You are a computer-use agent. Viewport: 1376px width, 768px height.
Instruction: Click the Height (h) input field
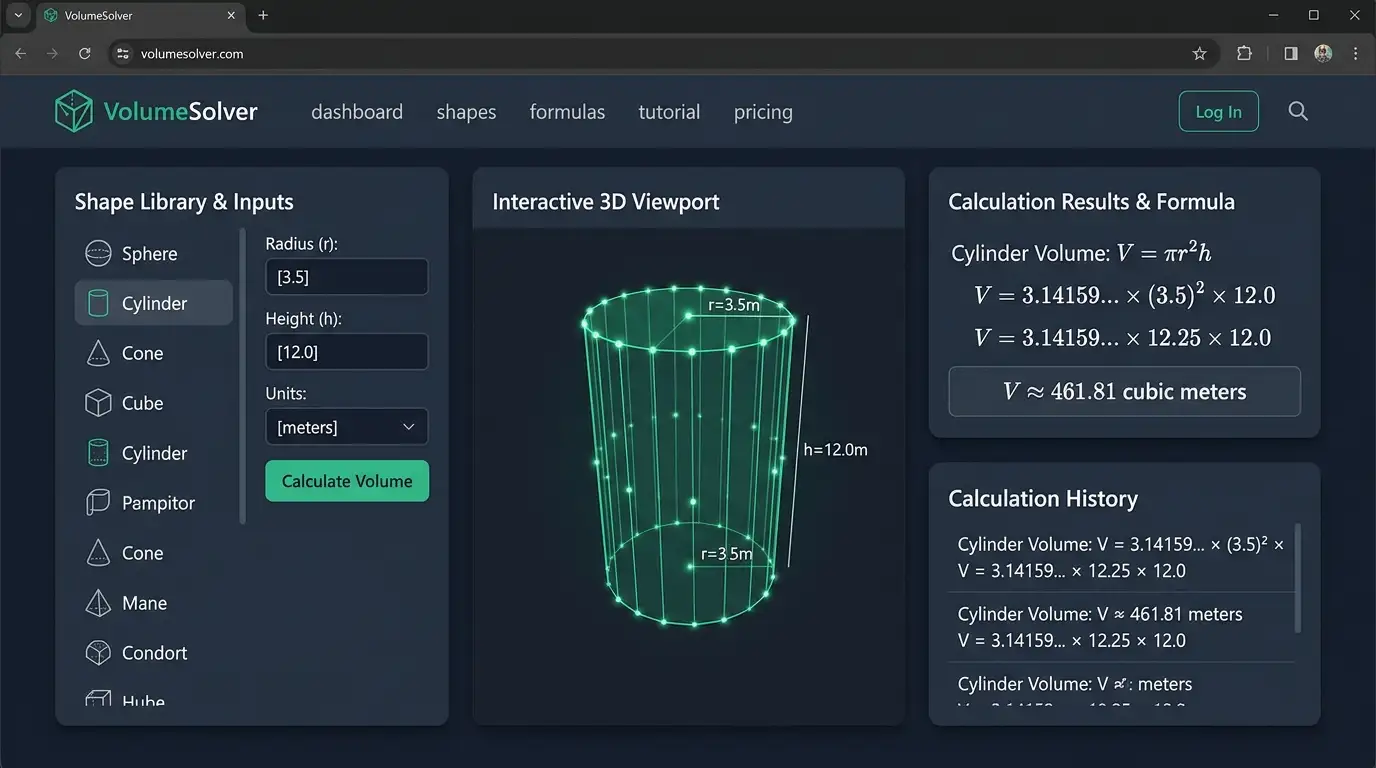(x=346, y=352)
